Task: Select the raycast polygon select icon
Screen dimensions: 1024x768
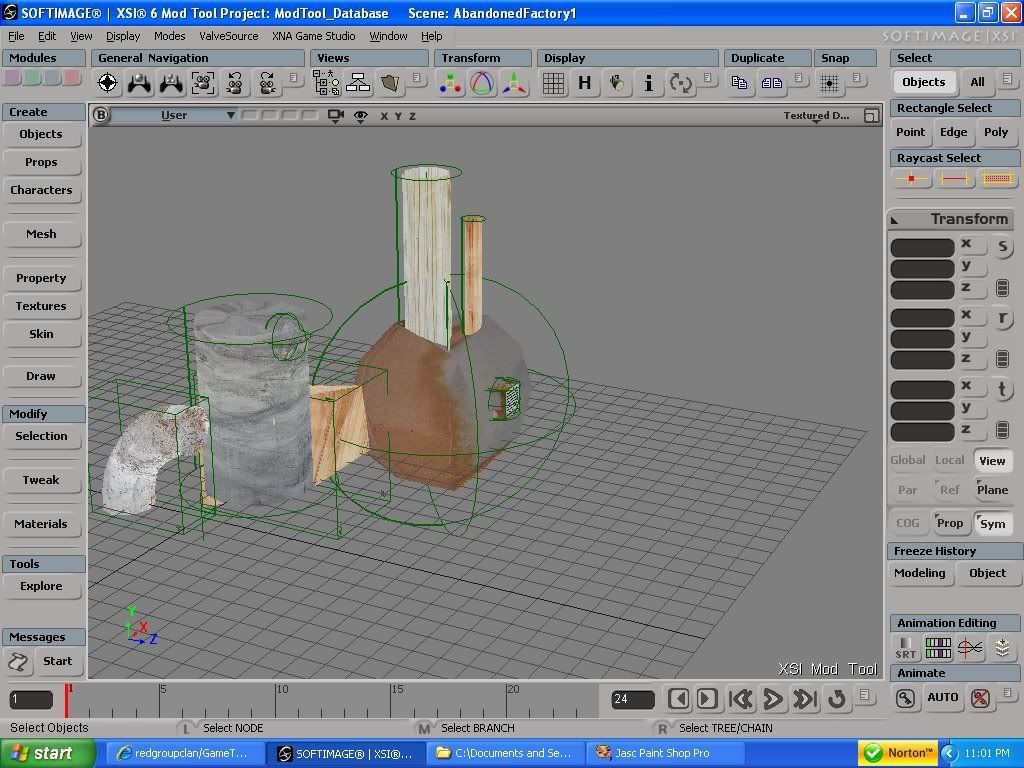Action: coord(997,178)
